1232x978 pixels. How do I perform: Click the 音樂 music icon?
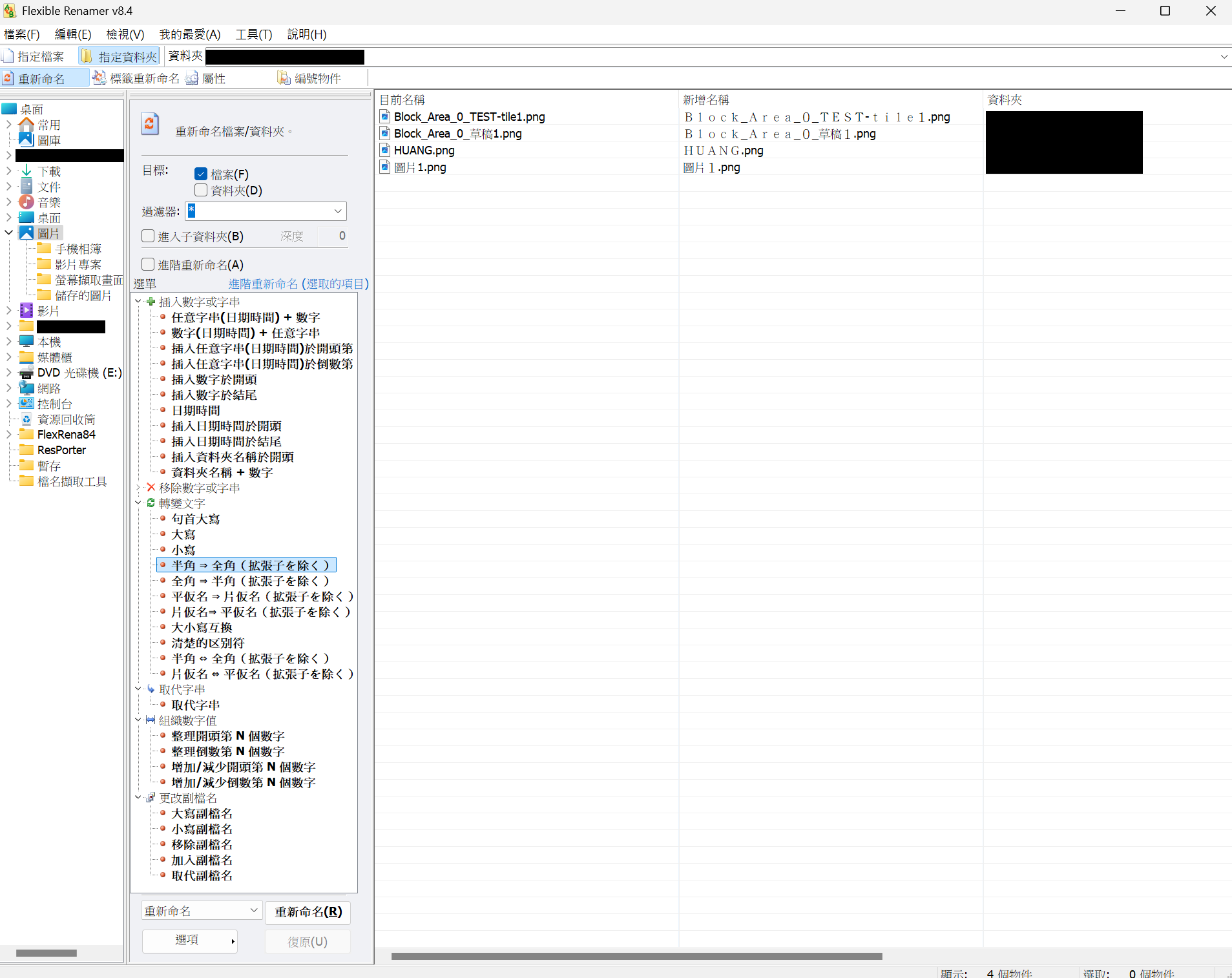(x=26, y=202)
